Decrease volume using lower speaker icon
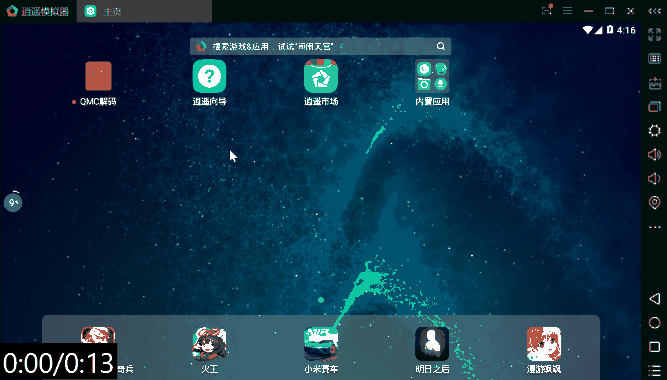This screenshot has width=667, height=380. [654, 178]
